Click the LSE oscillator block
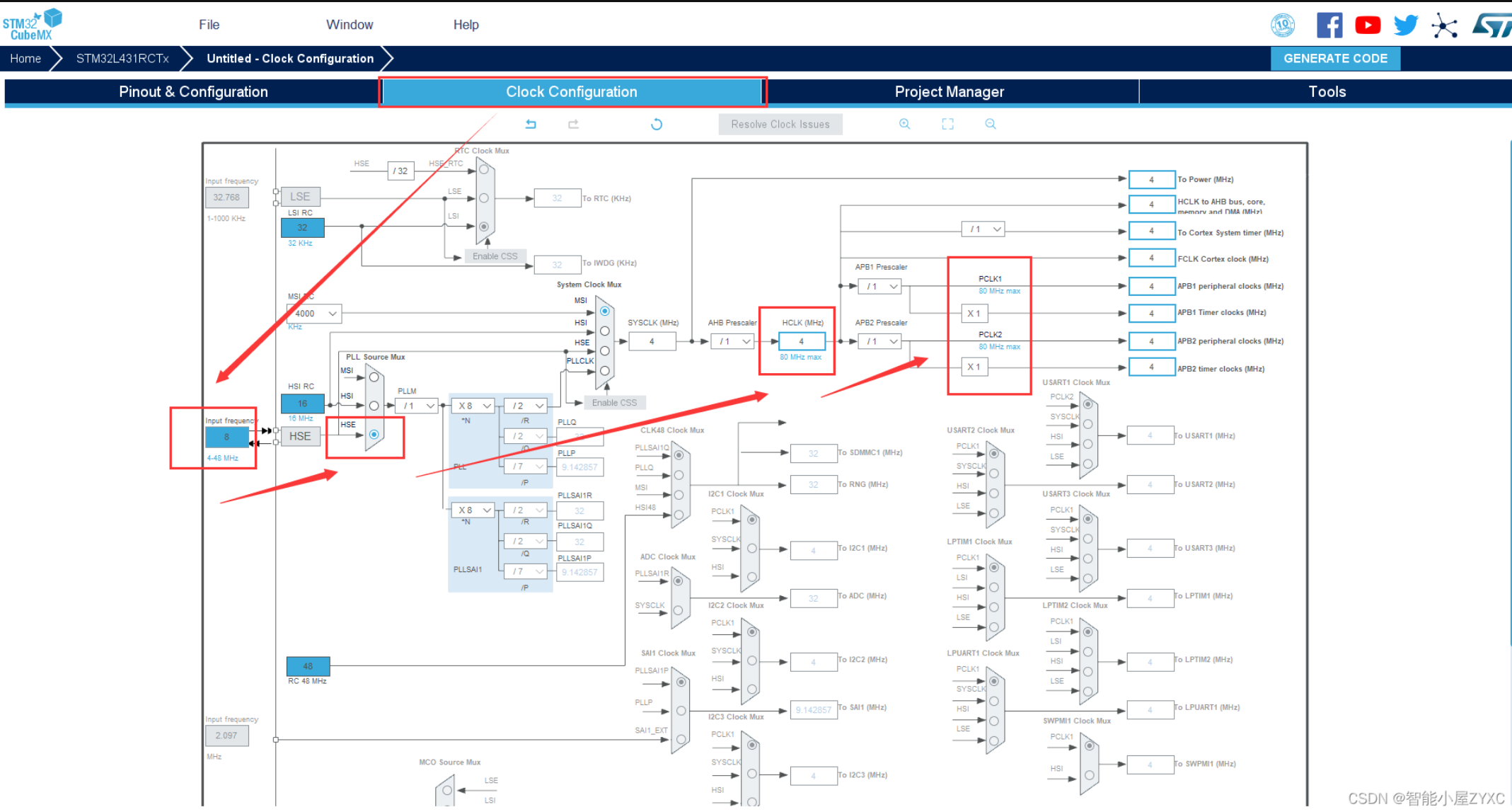Image resolution: width=1512 pixels, height=812 pixels. point(300,196)
